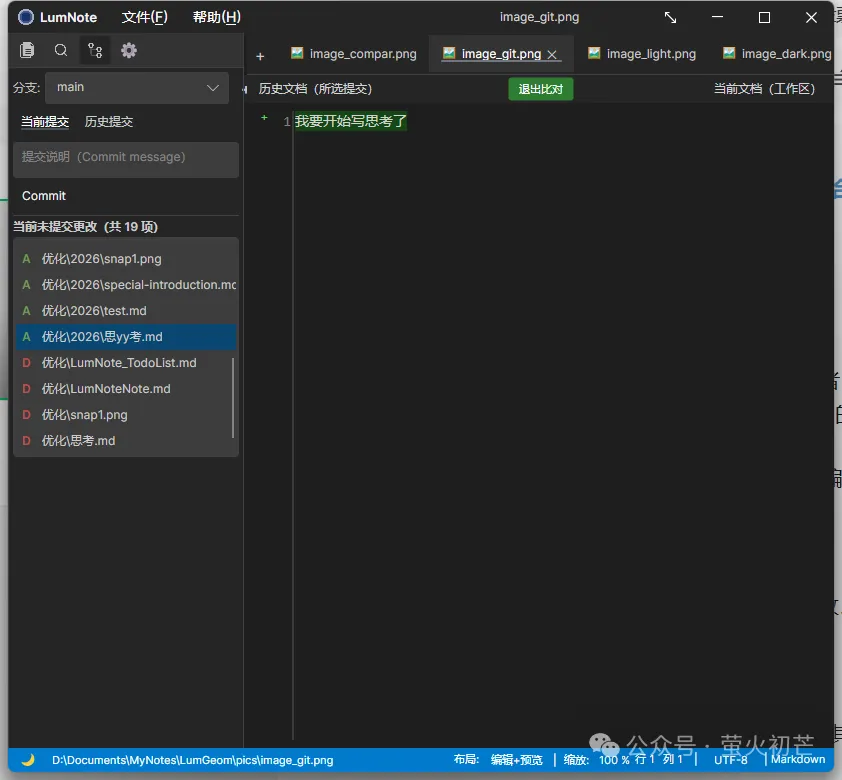Click 当前文档（工作区）header
The width and height of the screenshot is (842, 780).
764,89
